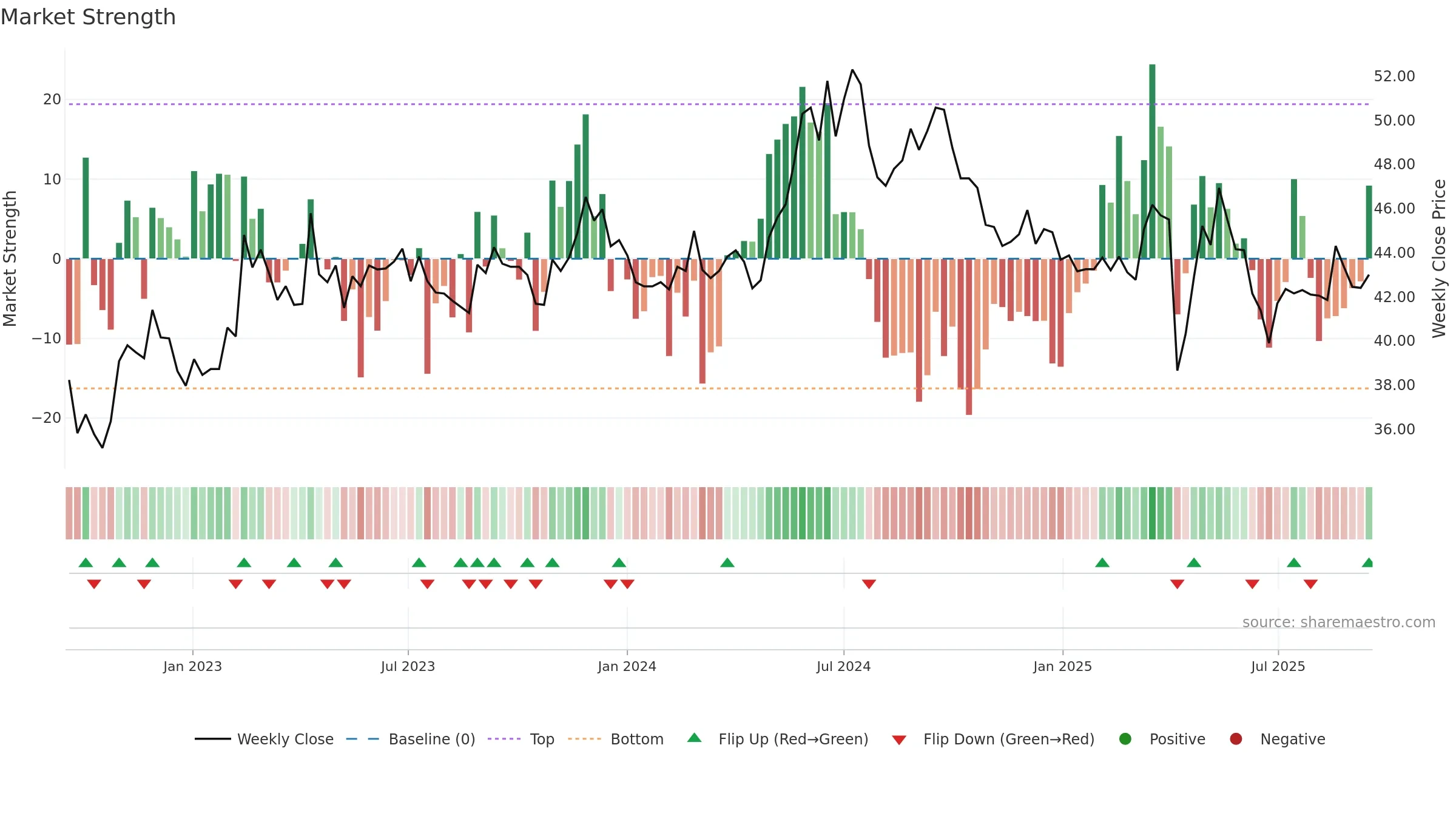Click the 50.00 price tick label
Viewport: 1456px width, 819px height.
(1394, 121)
